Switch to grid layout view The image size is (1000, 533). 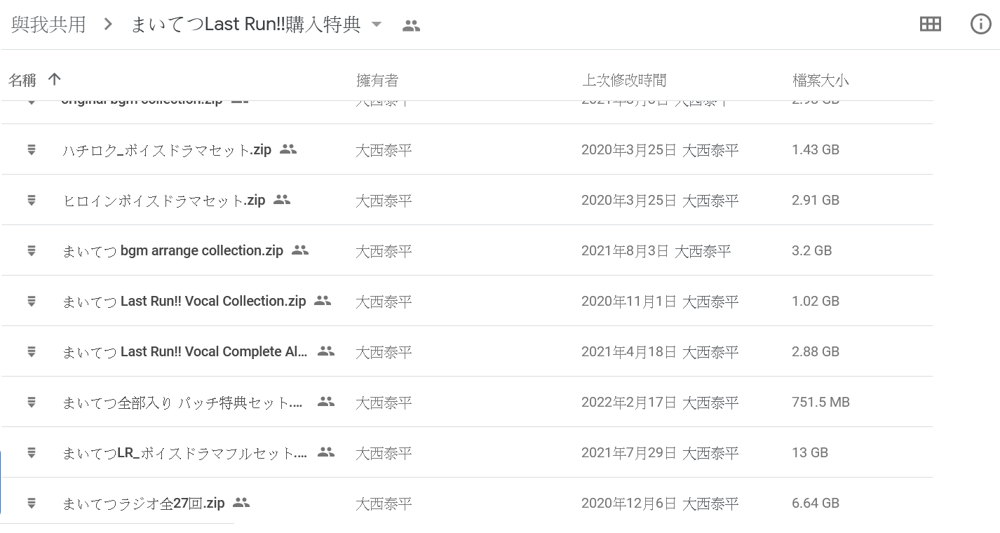click(930, 25)
